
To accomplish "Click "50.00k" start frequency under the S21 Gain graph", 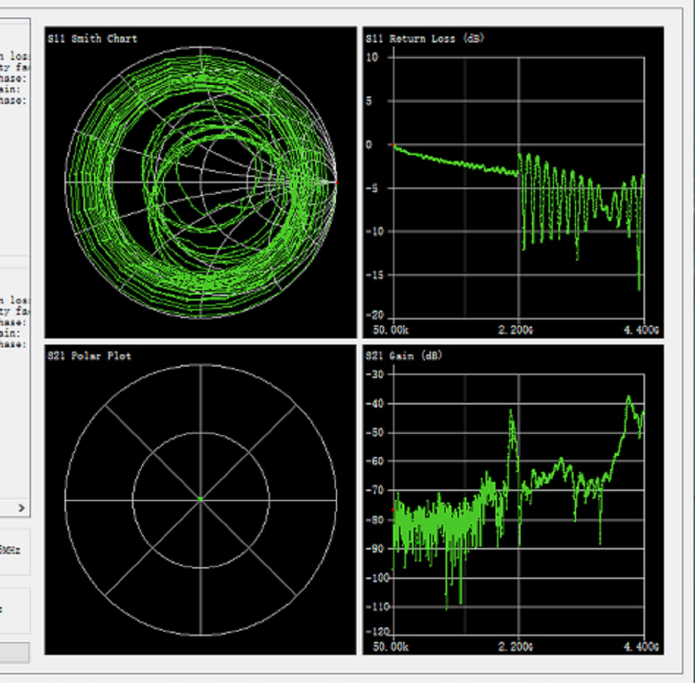I will 391,647.
